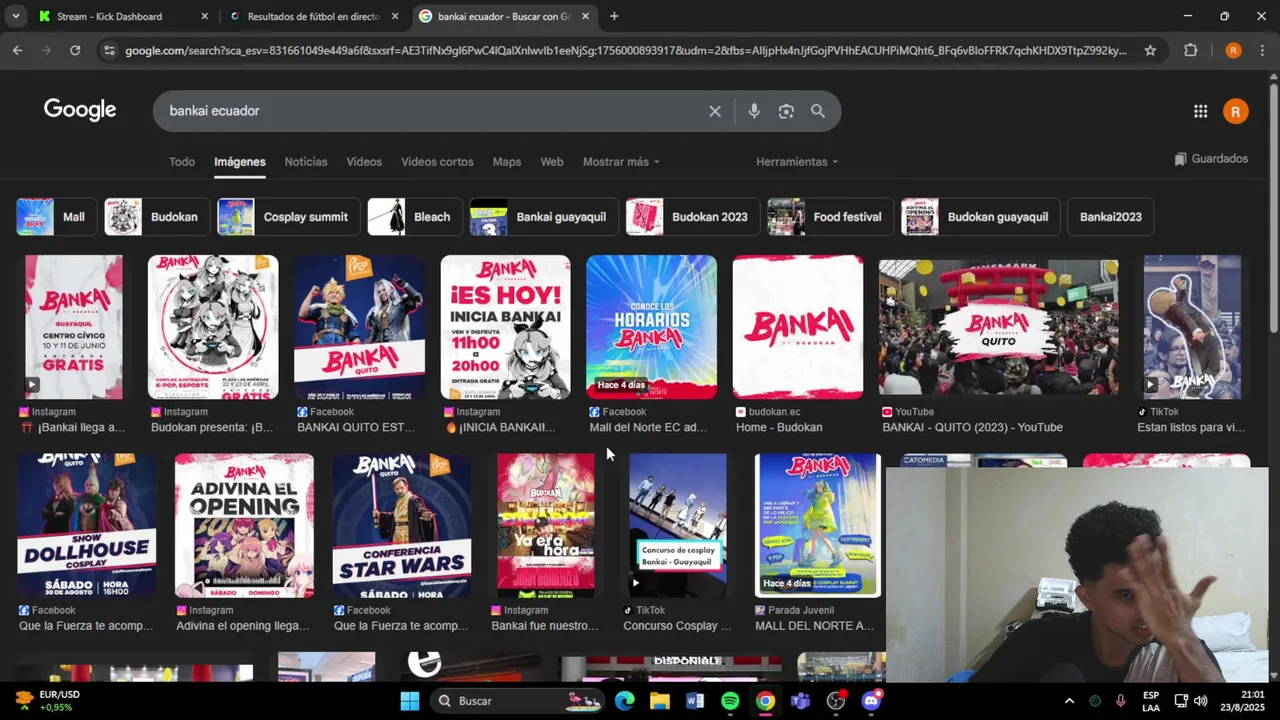The height and width of the screenshot is (720, 1280).
Task: Open Discord from the taskbar
Action: click(871, 701)
